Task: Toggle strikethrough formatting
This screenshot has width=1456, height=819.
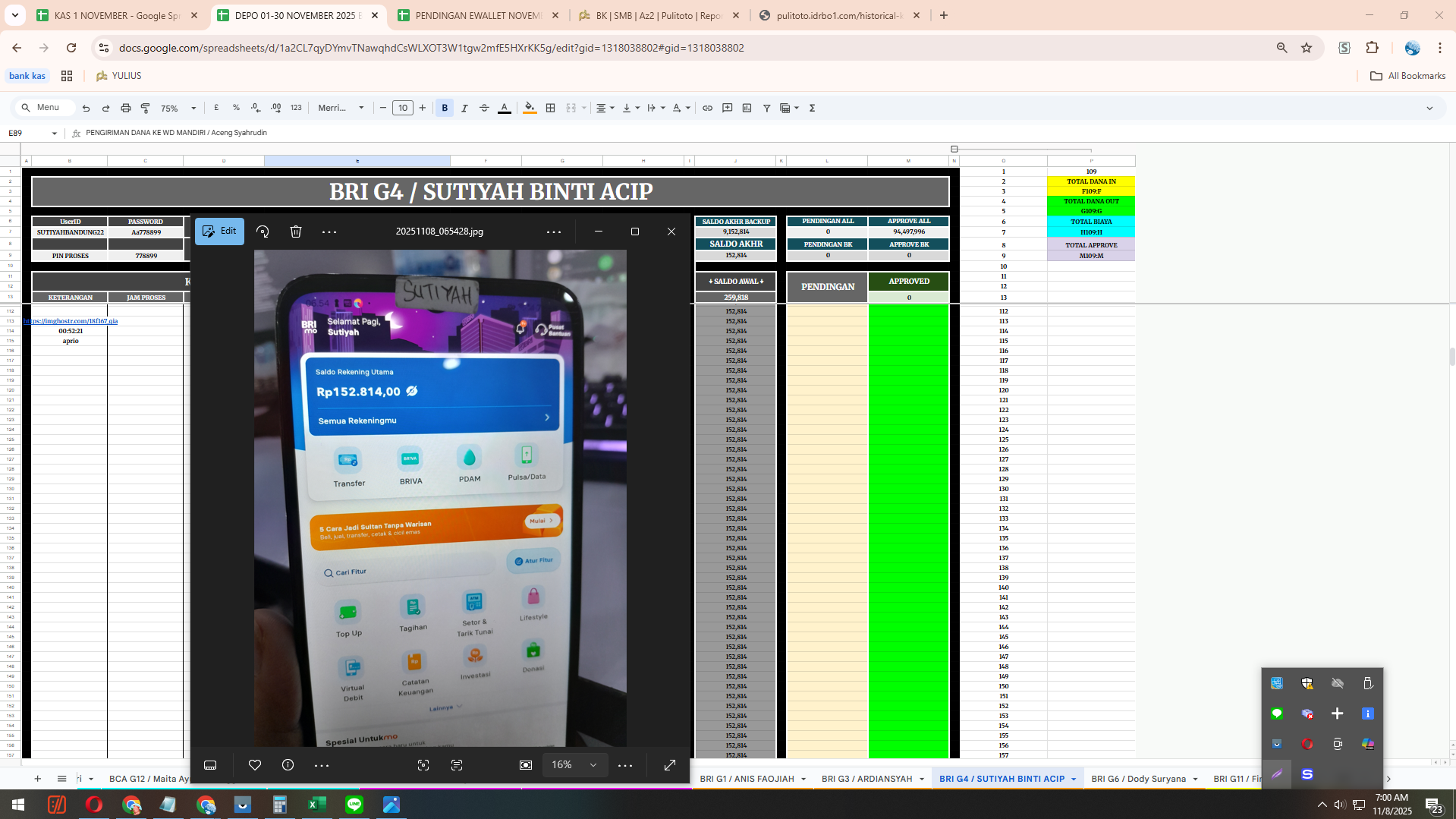Action: click(x=484, y=108)
